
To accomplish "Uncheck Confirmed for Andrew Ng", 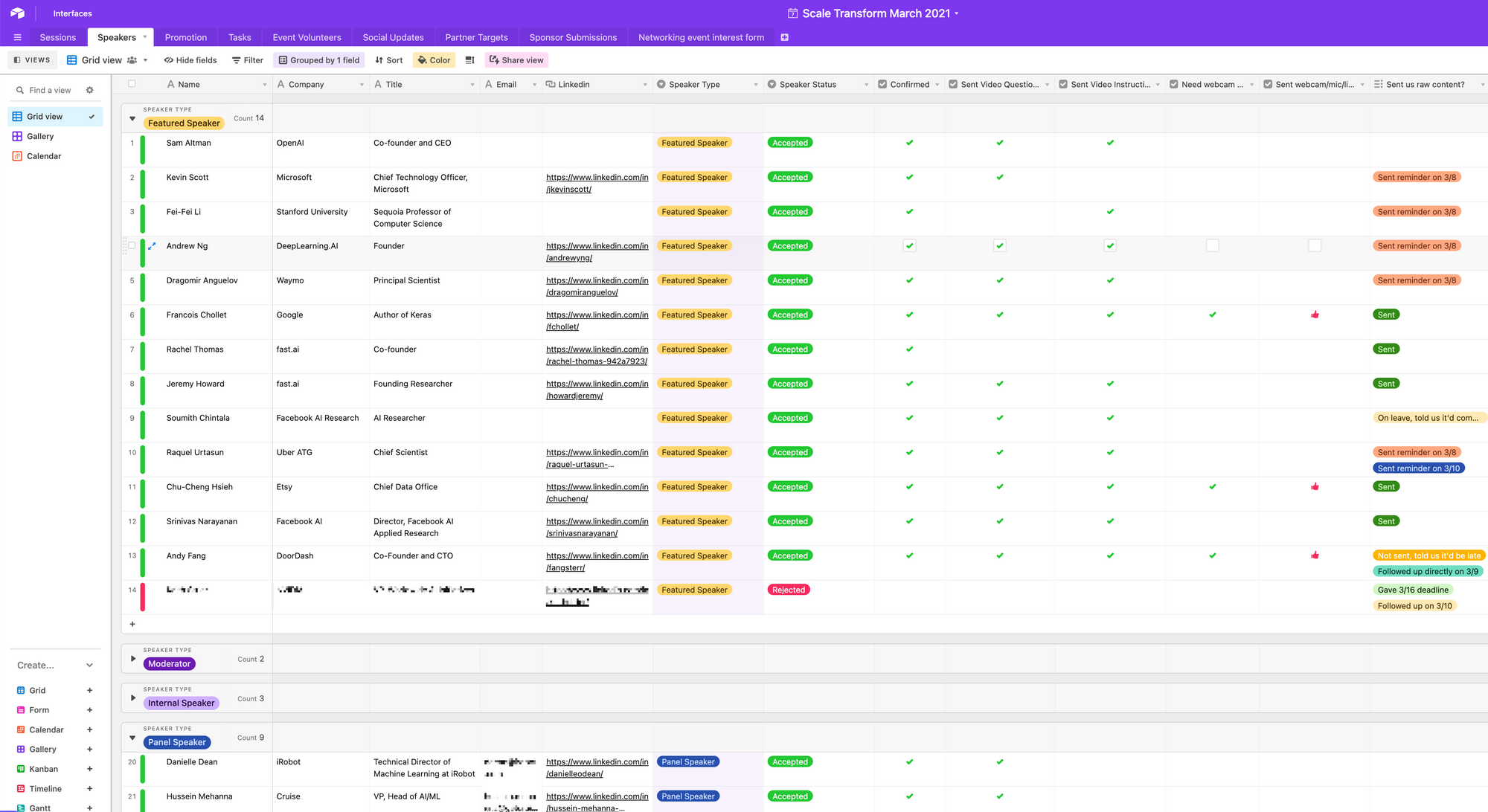I will (x=909, y=245).
